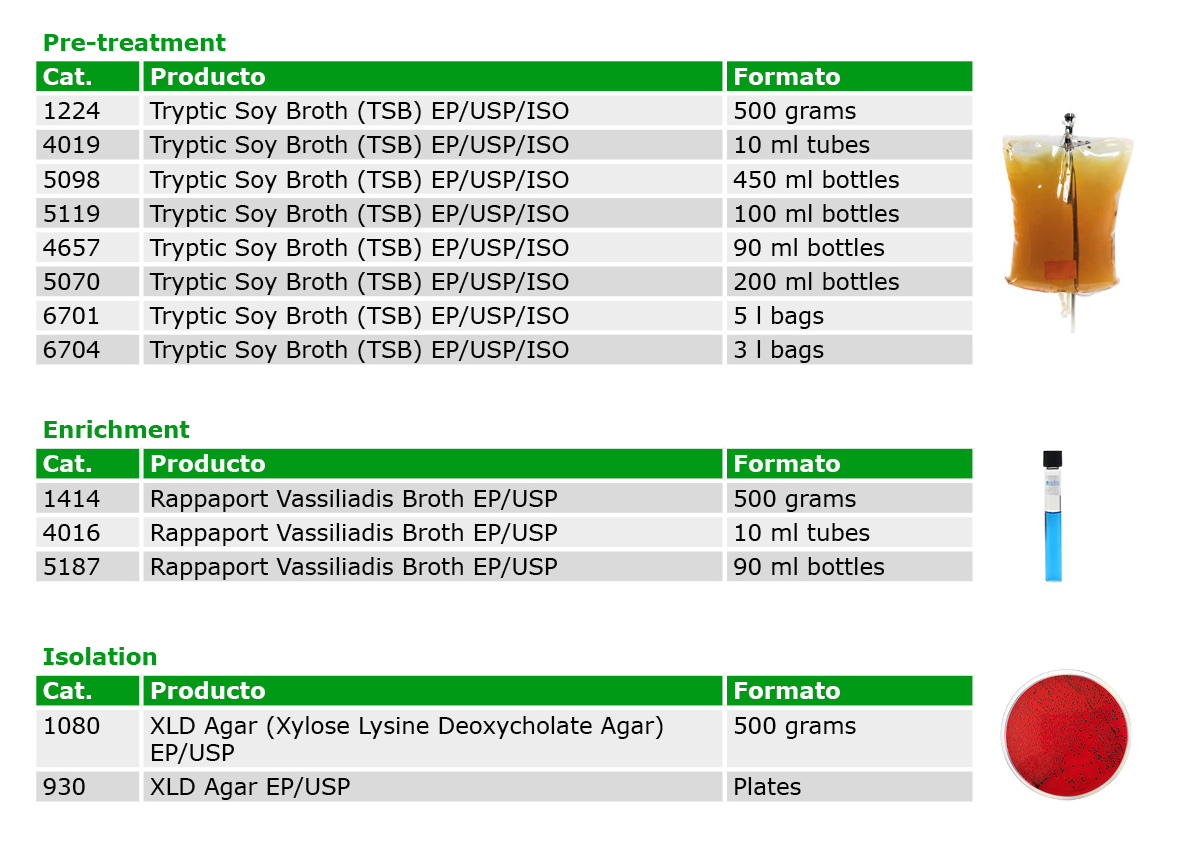1179x843 pixels.
Task: Click catalog number 5187
Action: [71, 566]
